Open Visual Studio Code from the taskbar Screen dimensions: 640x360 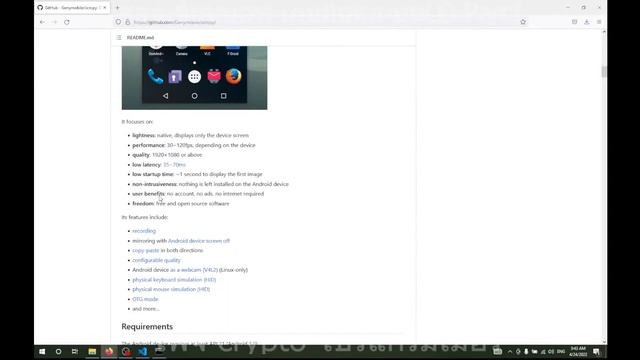(x=142, y=351)
